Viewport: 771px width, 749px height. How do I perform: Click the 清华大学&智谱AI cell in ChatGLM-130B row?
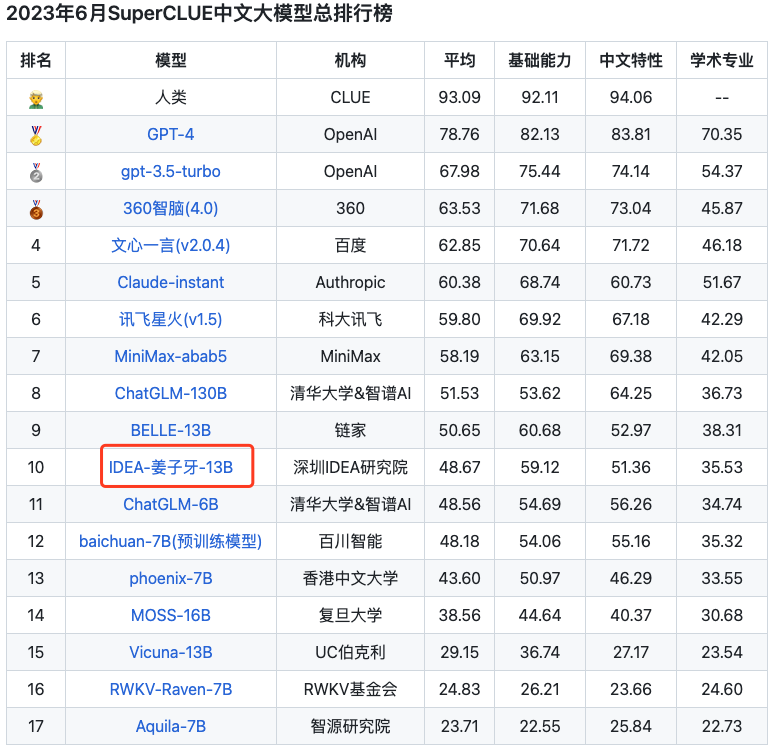[x=350, y=393]
